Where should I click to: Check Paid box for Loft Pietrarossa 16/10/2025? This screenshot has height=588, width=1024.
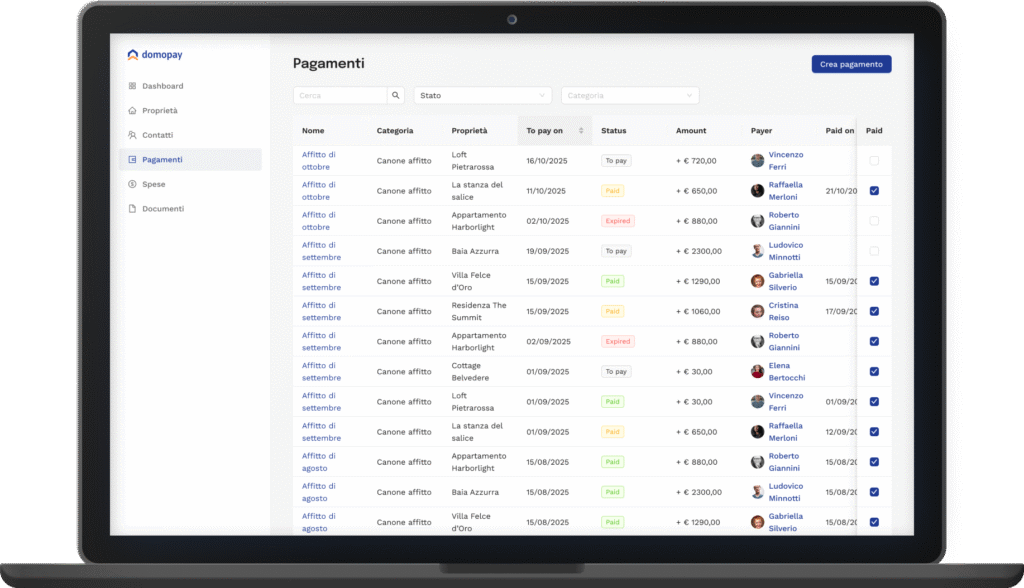click(x=874, y=161)
